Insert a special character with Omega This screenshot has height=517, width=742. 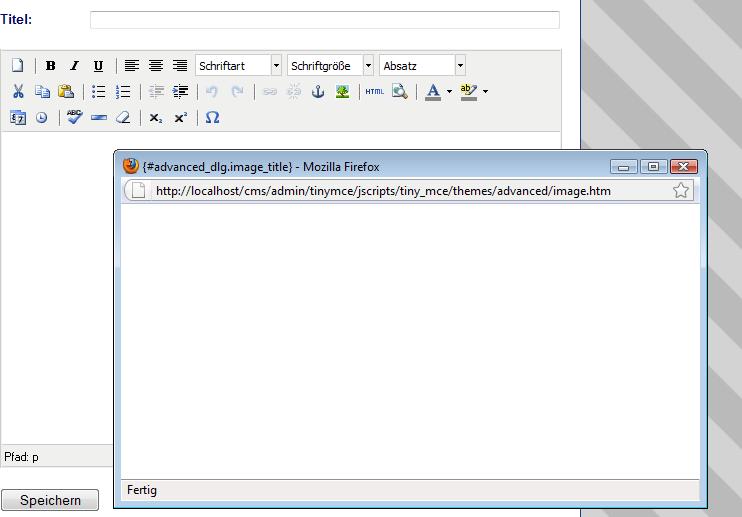(212, 118)
